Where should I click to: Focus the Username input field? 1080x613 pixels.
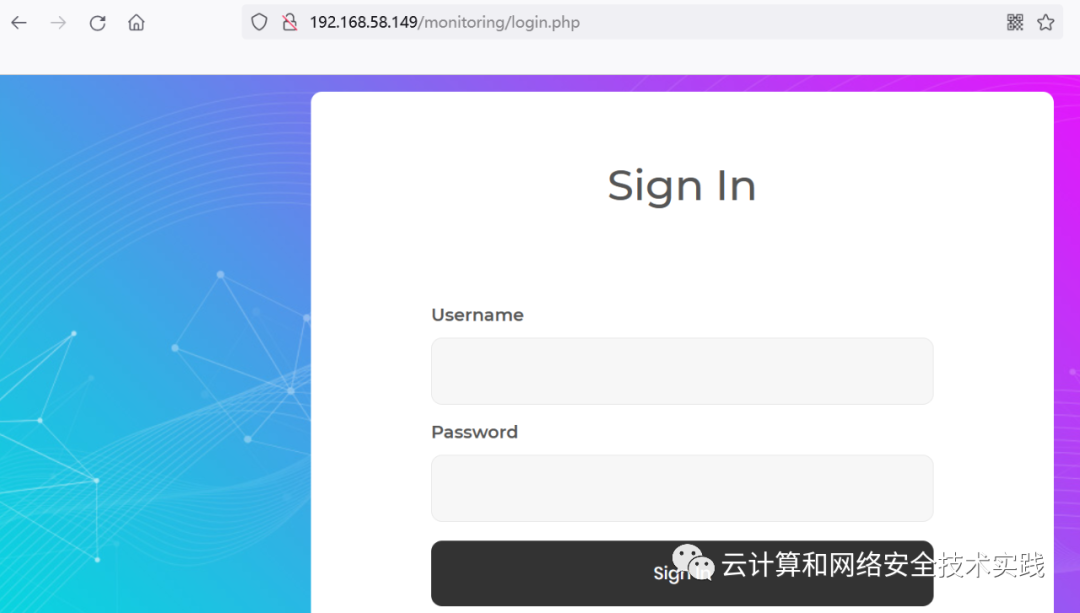point(682,371)
